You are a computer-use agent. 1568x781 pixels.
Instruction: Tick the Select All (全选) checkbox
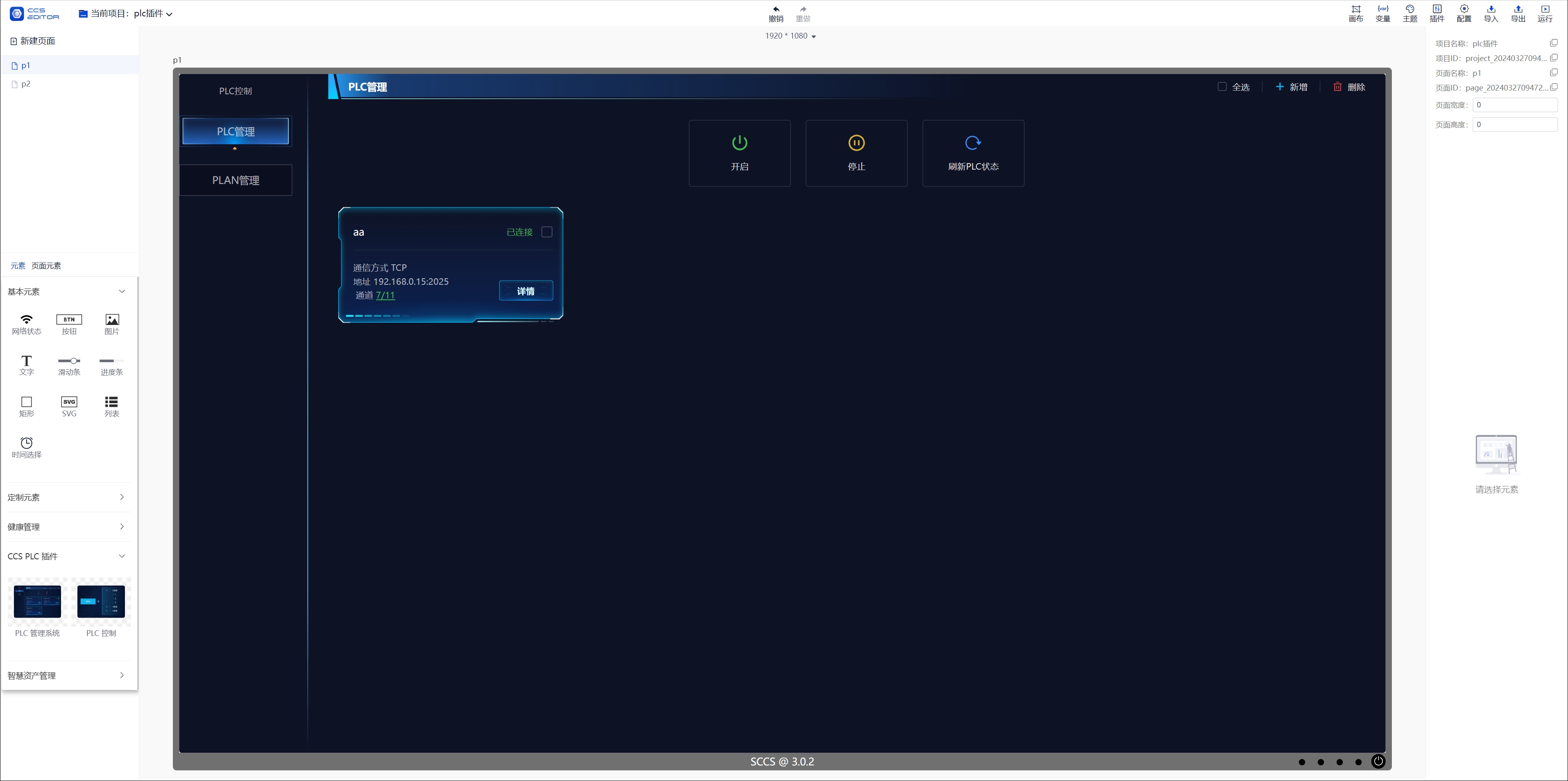[x=1221, y=86]
